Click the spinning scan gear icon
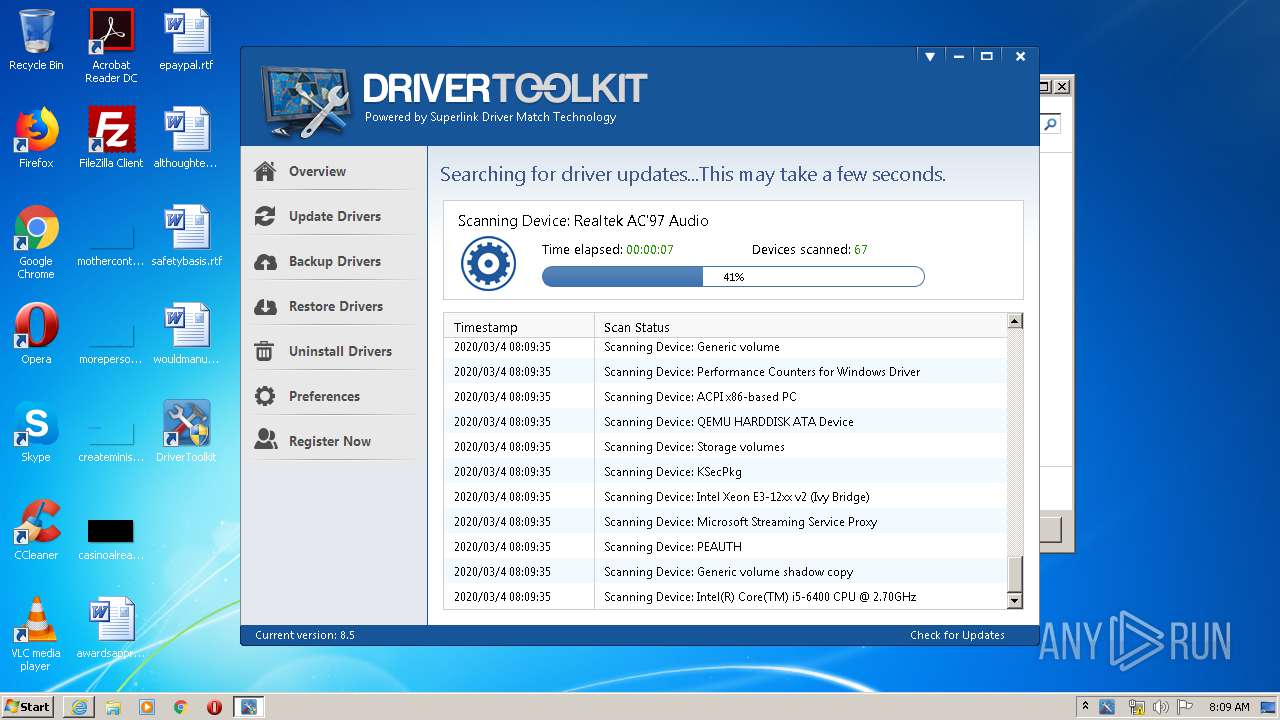1280x720 pixels. point(488,264)
